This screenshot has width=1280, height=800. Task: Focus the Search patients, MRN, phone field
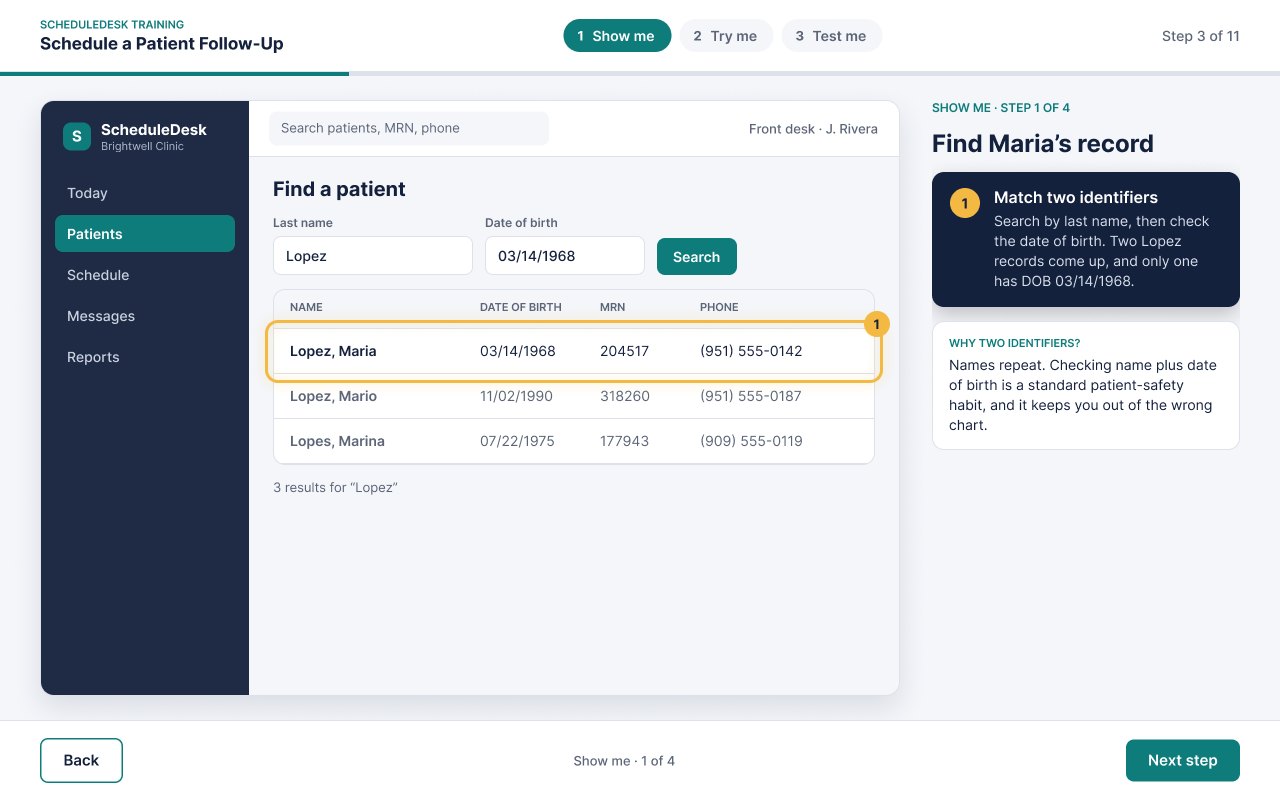coord(409,128)
